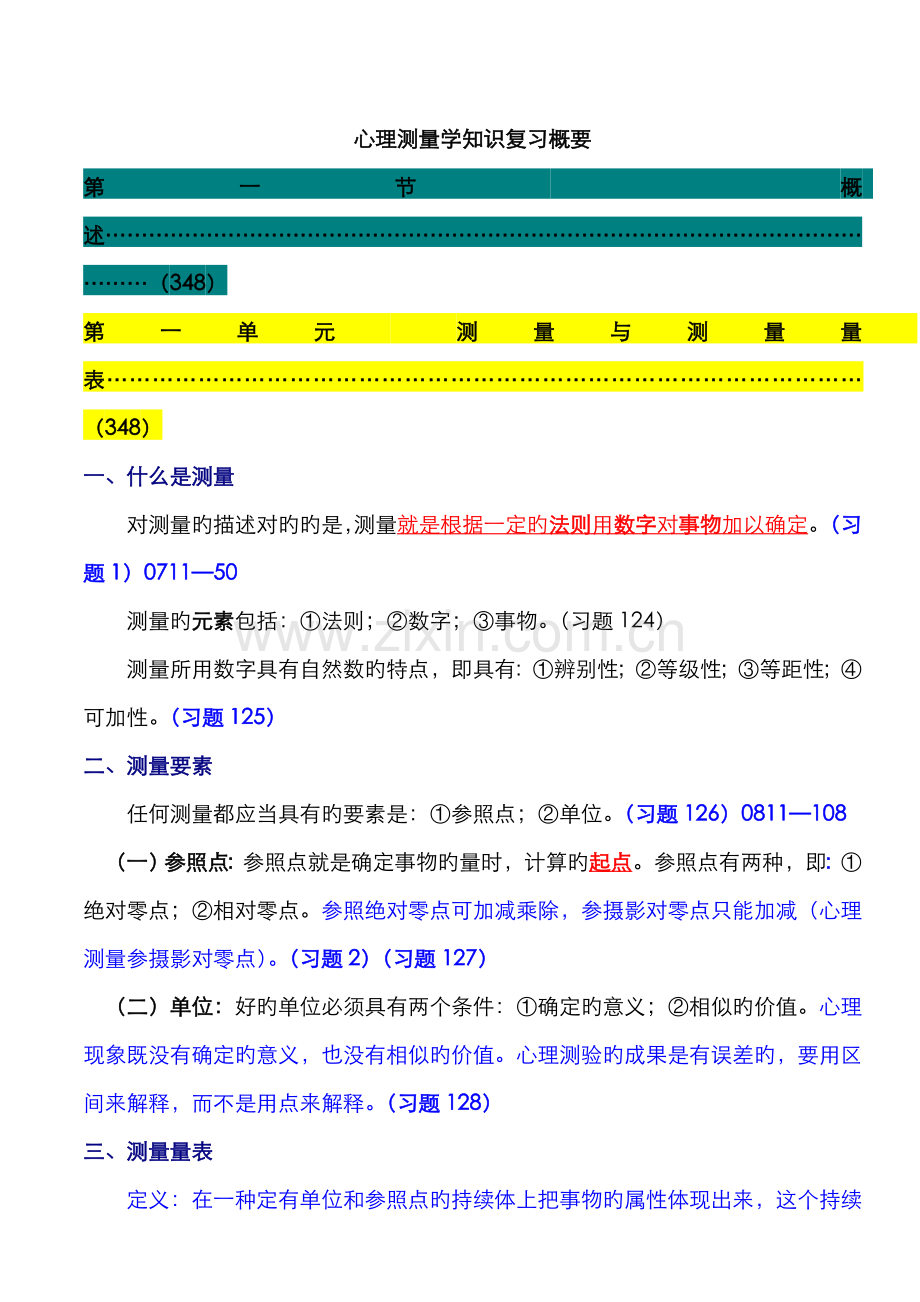
Task: Click the exam code 0811—108
Action: pyautogui.click(x=793, y=814)
